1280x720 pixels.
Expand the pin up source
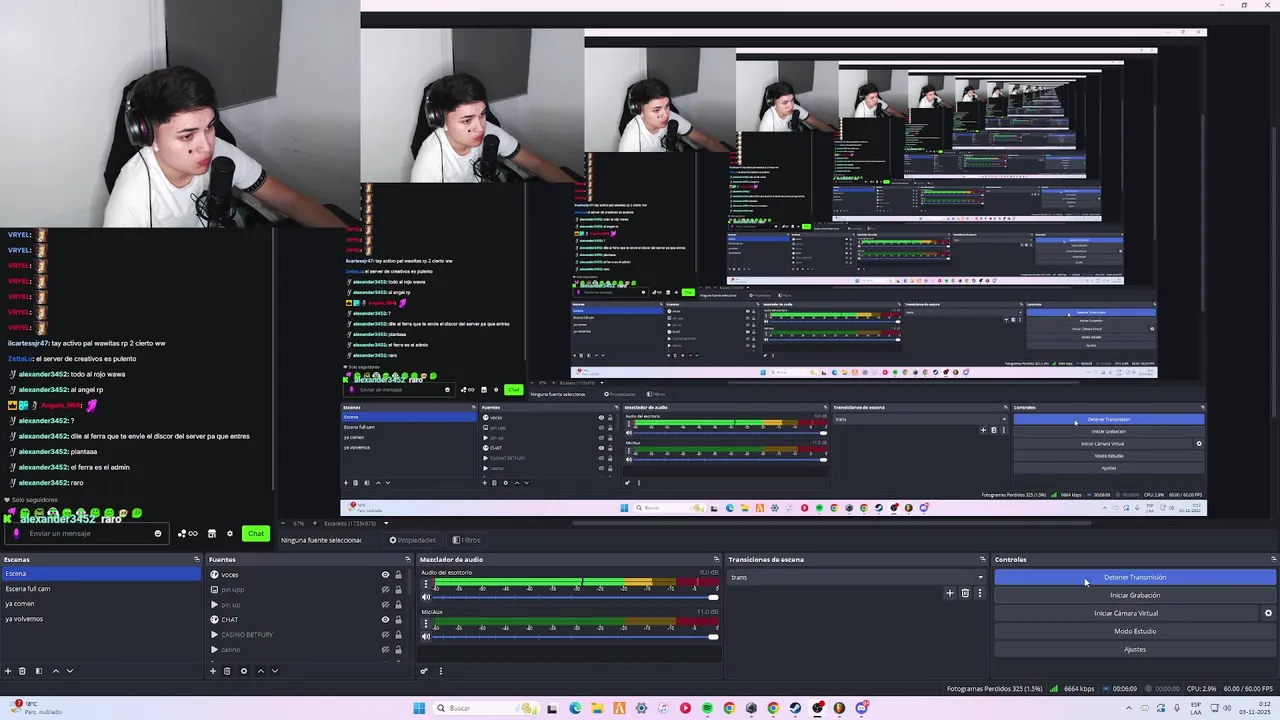(214, 605)
